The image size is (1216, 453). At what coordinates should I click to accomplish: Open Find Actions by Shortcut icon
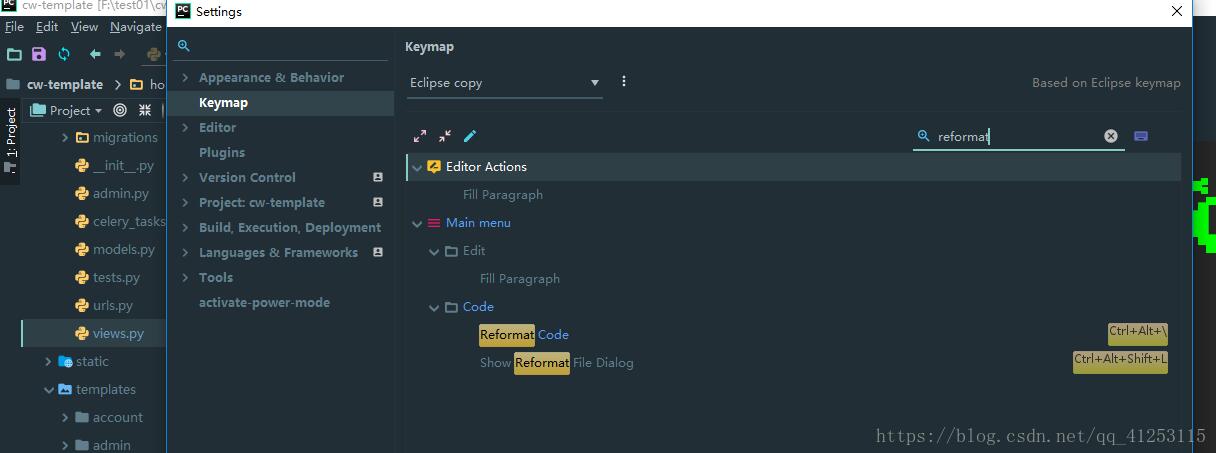click(x=1141, y=136)
